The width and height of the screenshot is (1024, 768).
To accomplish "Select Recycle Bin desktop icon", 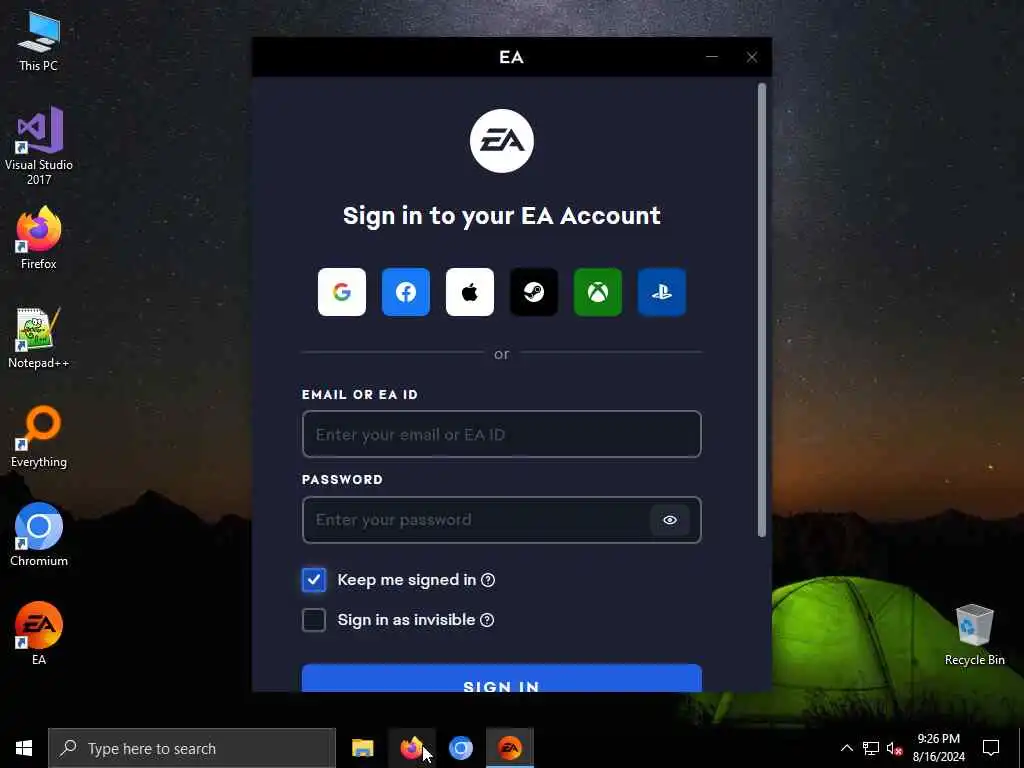I will pyautogui.click(x=974, y=635).
